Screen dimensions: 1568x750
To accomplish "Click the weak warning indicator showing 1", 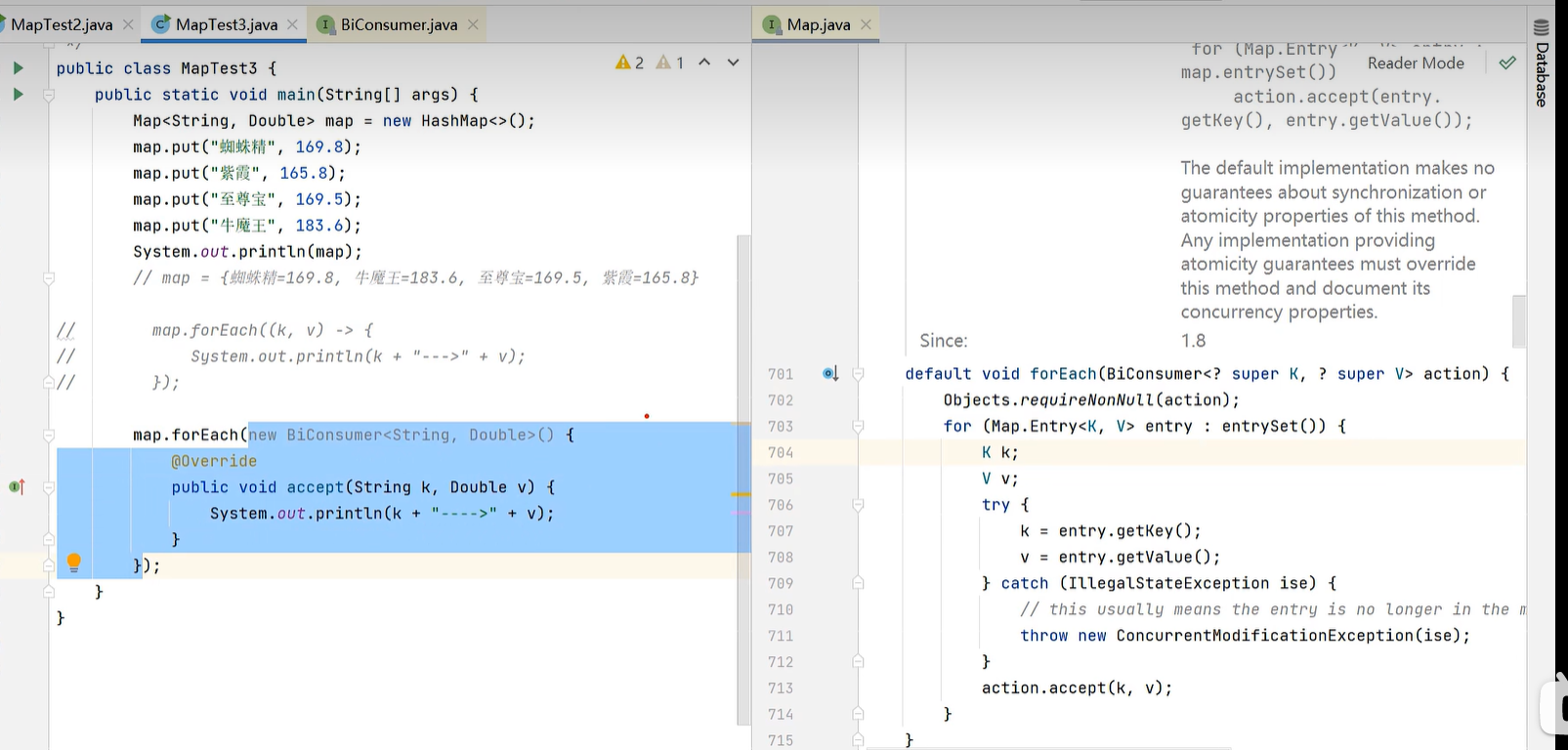I will click(x=670, y=62).
